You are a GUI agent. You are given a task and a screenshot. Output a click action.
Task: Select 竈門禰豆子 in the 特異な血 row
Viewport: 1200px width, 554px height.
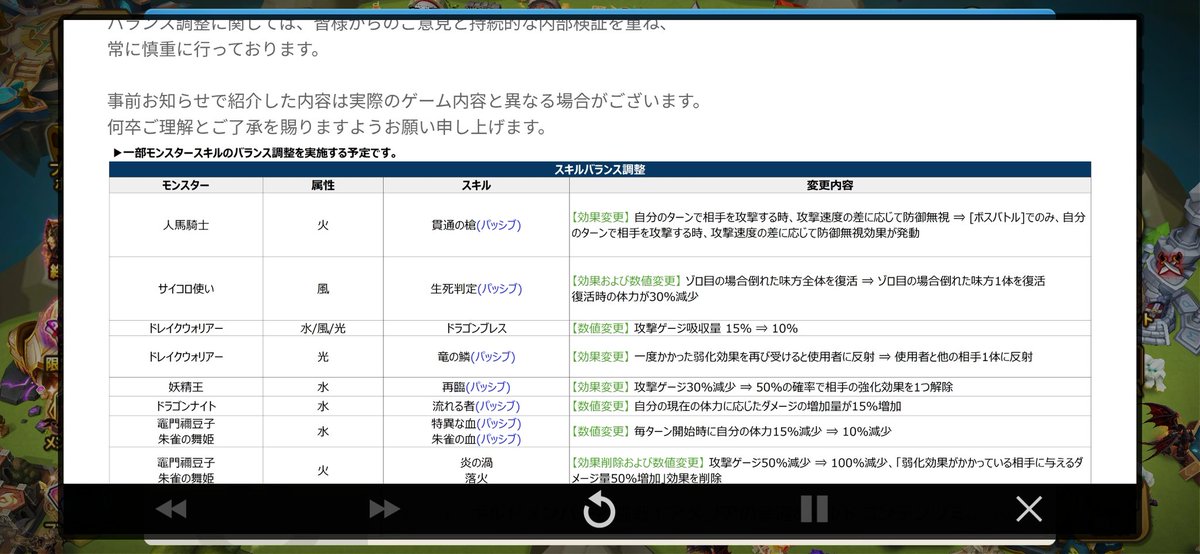(186, 424)
